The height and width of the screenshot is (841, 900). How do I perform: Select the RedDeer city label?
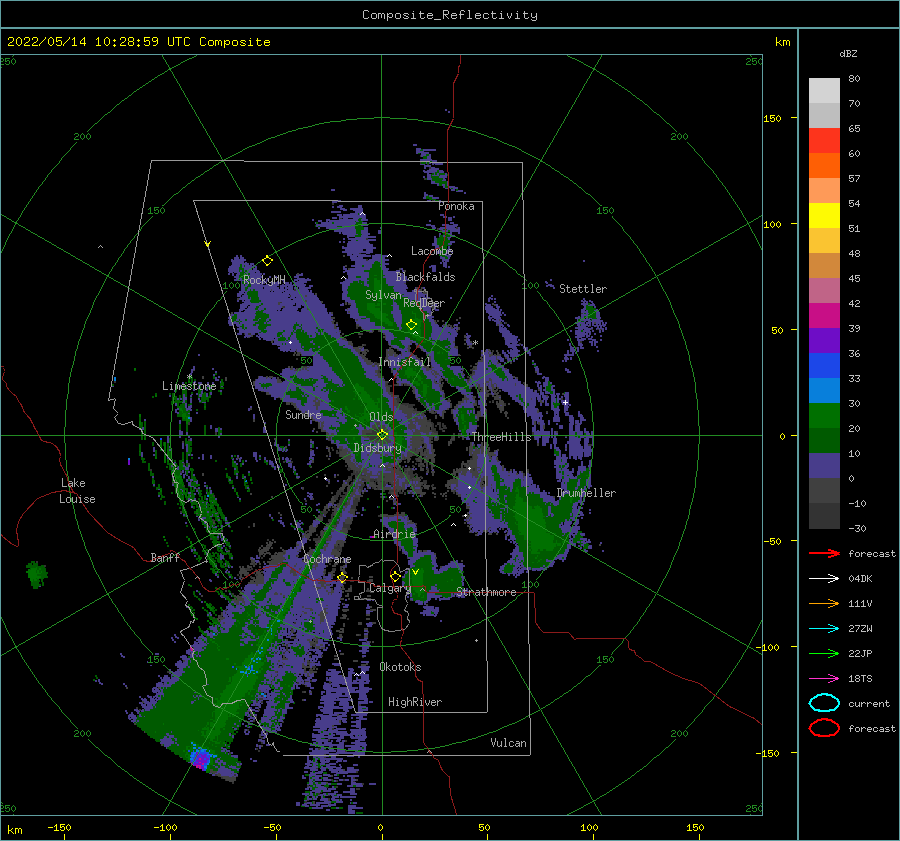(424, 303)
